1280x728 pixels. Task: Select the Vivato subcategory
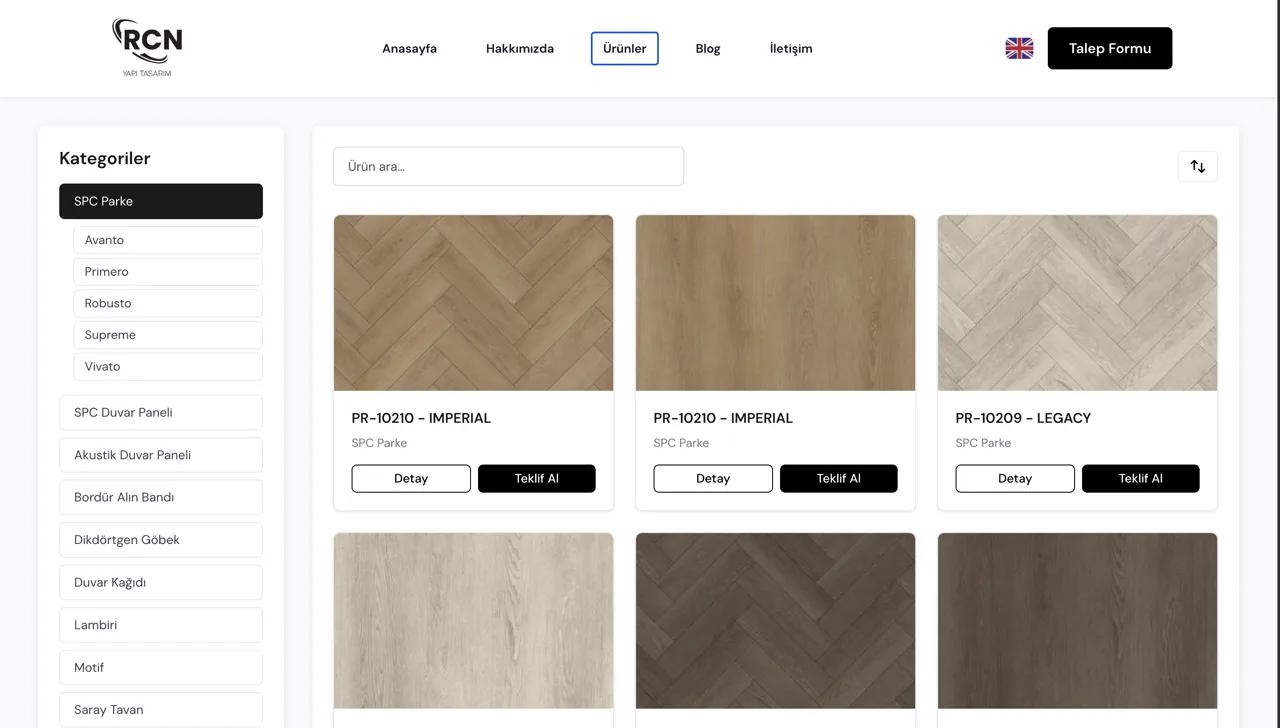point(168,366)
